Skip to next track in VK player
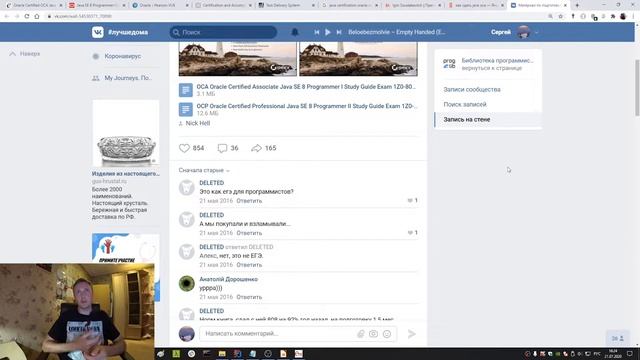640x360 pixels. pos(339,32)
